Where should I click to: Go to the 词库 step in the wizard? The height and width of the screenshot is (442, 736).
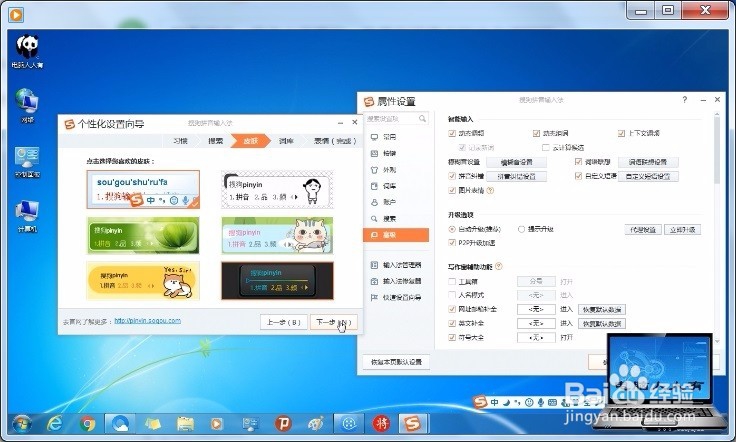[286, 141]
